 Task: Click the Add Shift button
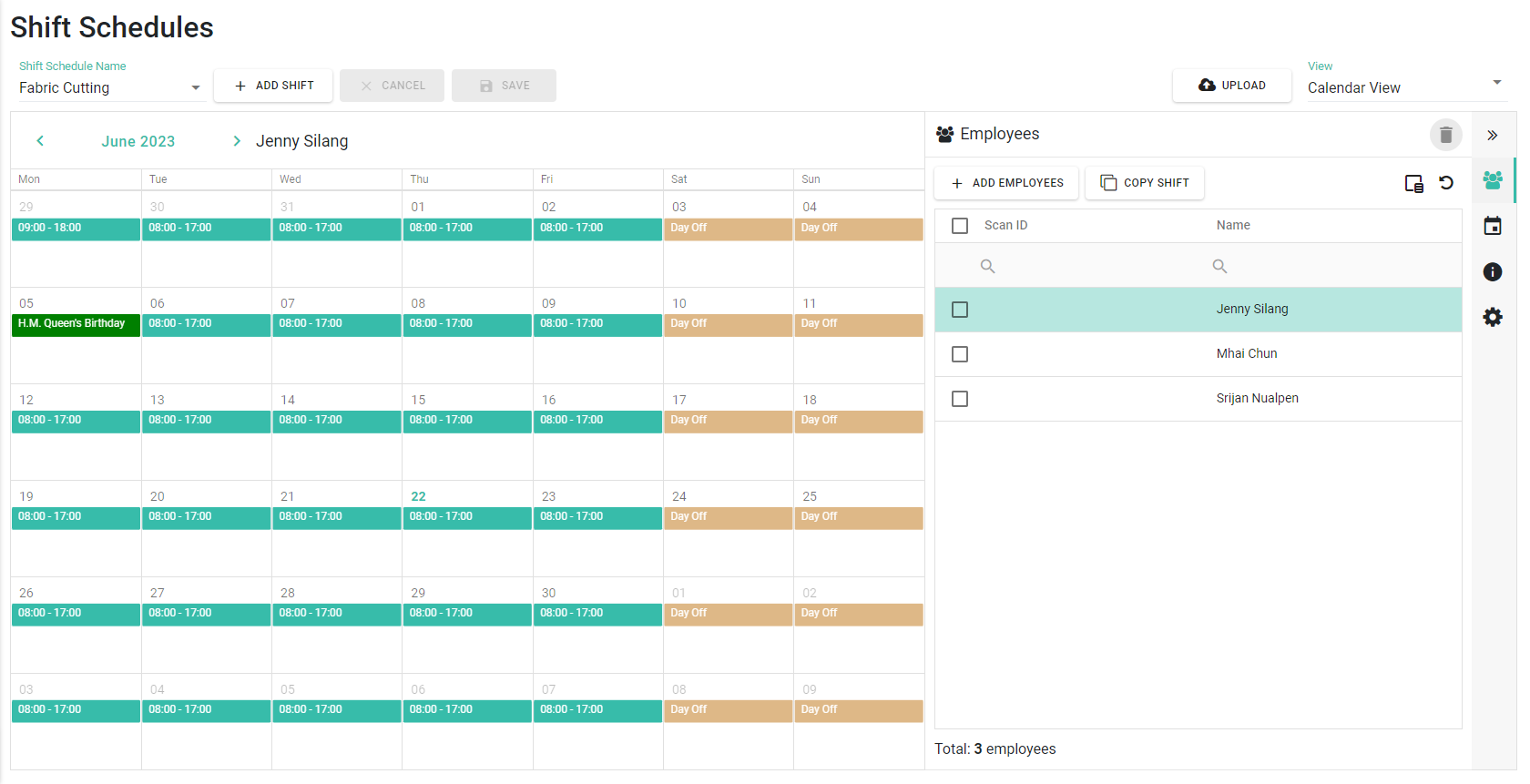pyautogui.click(x=273, y=86)
